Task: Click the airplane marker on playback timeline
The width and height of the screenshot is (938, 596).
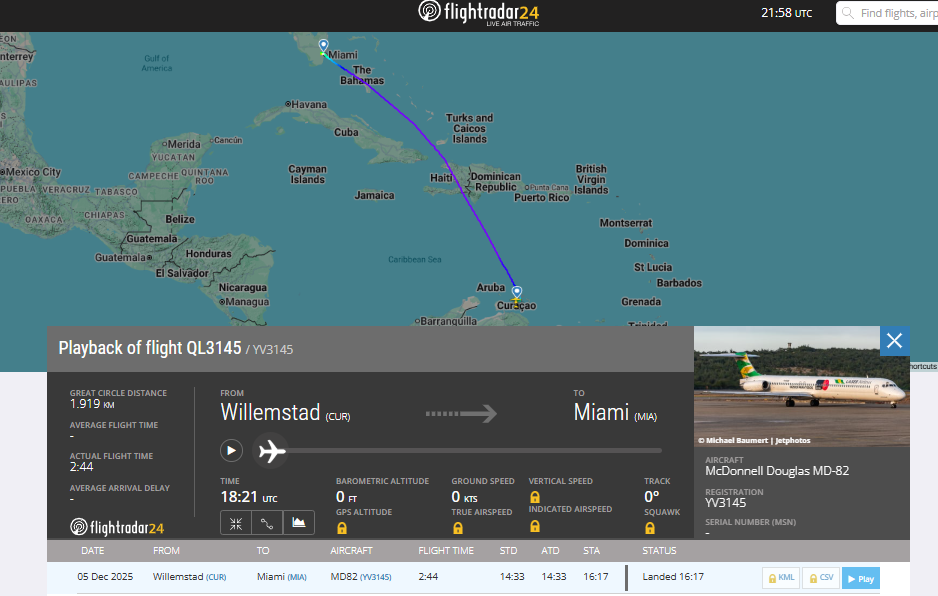Action: [272, 451]
